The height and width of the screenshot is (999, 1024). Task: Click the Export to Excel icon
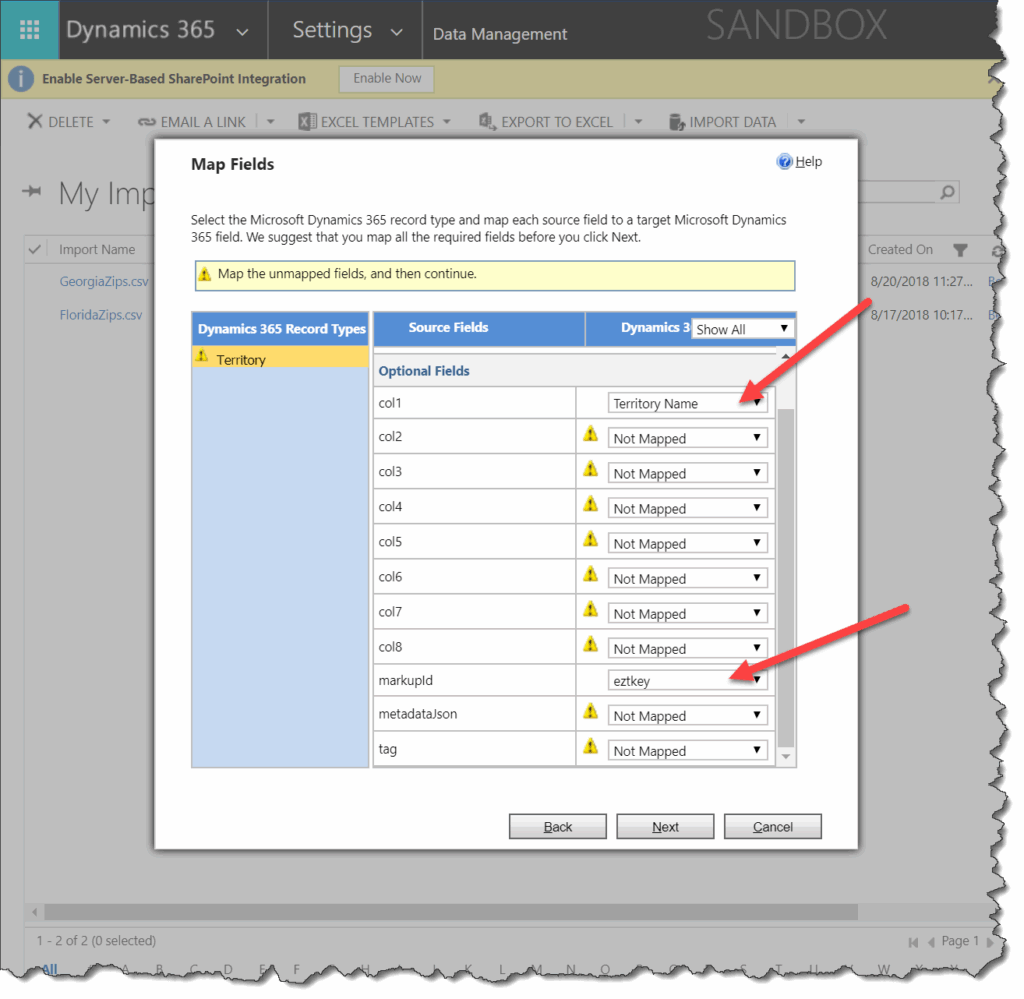tap(487, 121)
